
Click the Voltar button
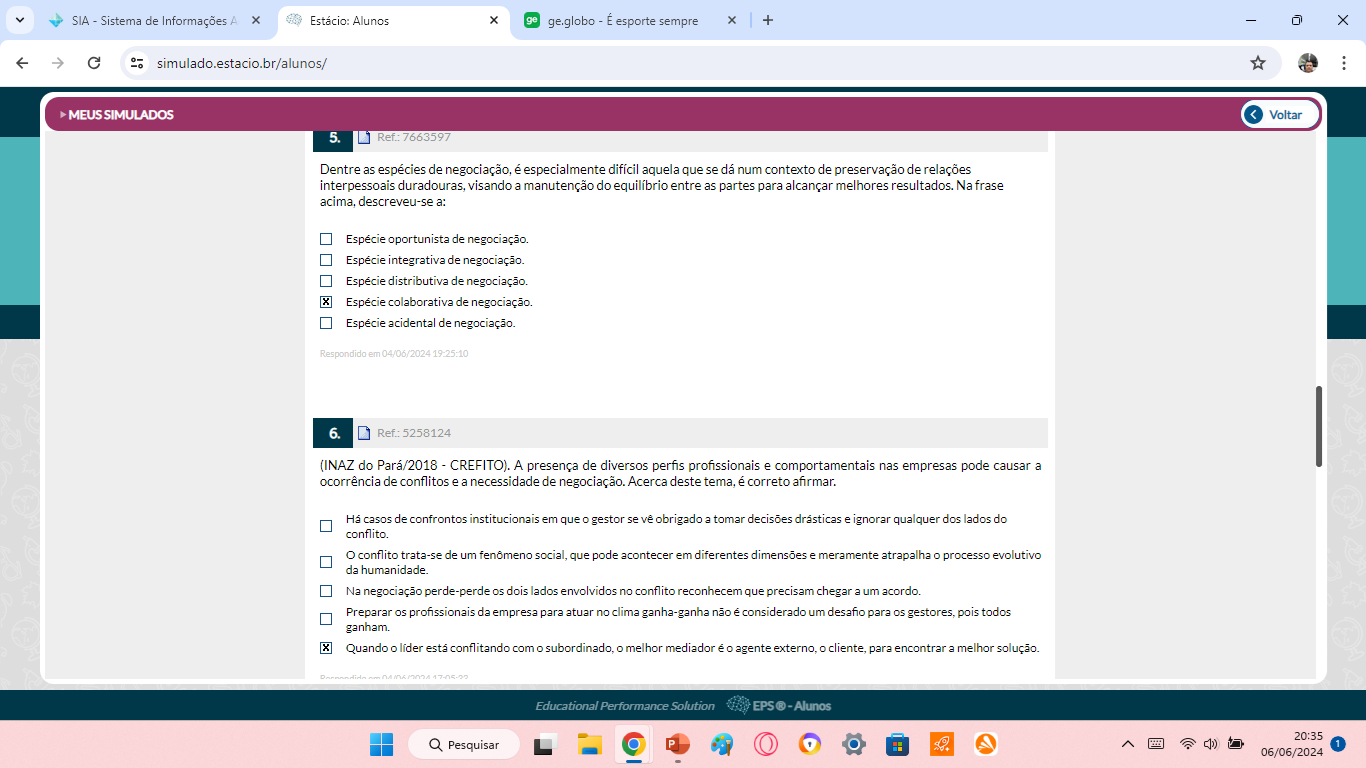tap(1281, 115)
